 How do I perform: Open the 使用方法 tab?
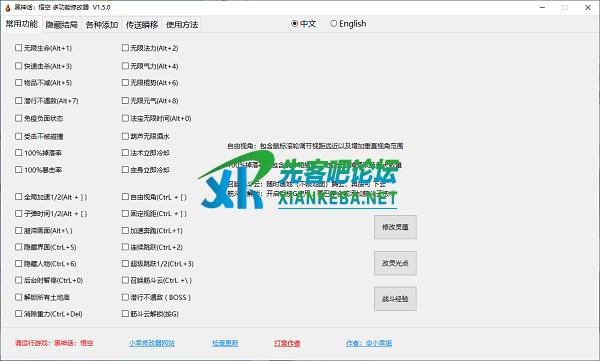(x=182, y=25)
